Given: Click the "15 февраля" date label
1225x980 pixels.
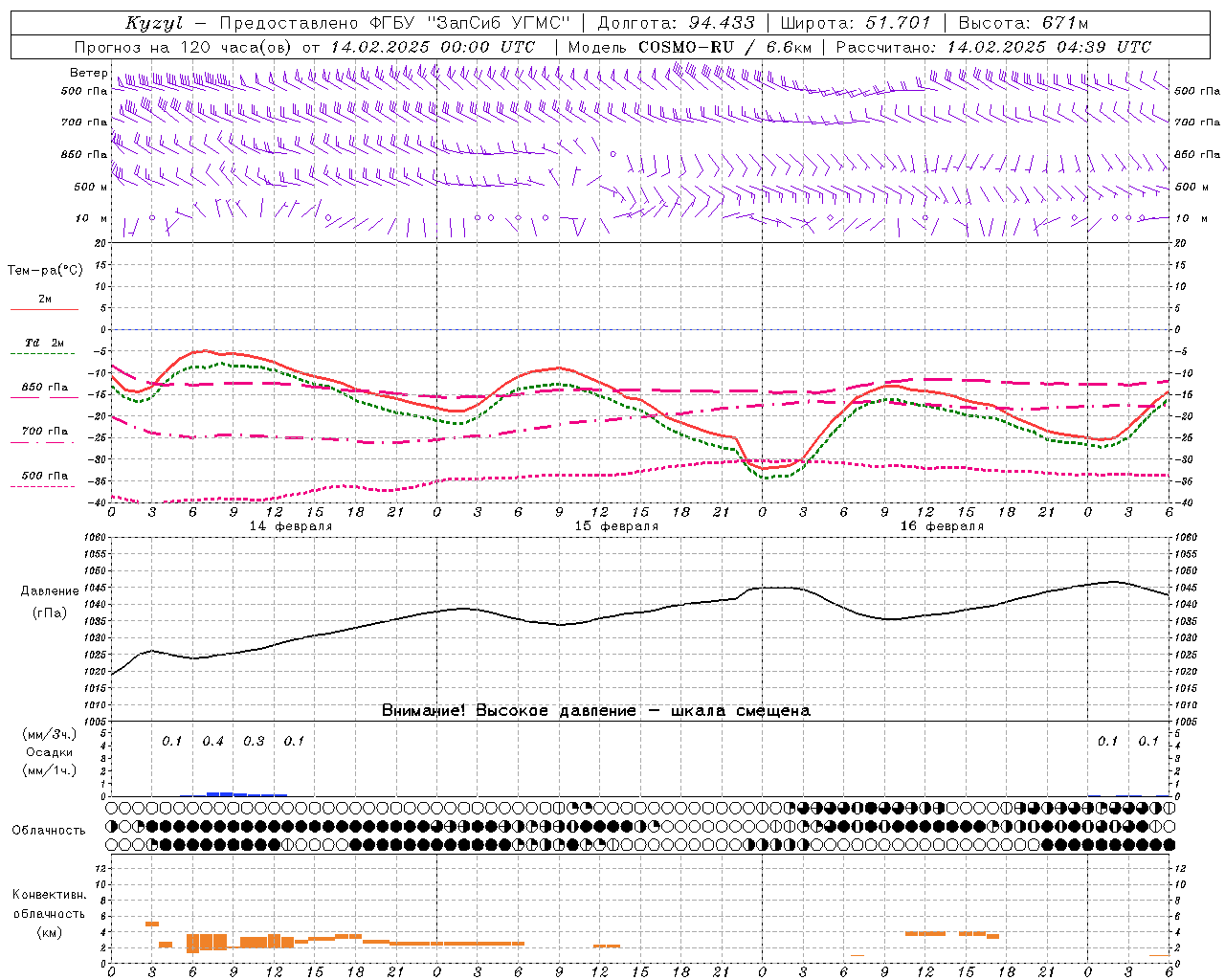Looking at the screenshot, I should 616,526.
